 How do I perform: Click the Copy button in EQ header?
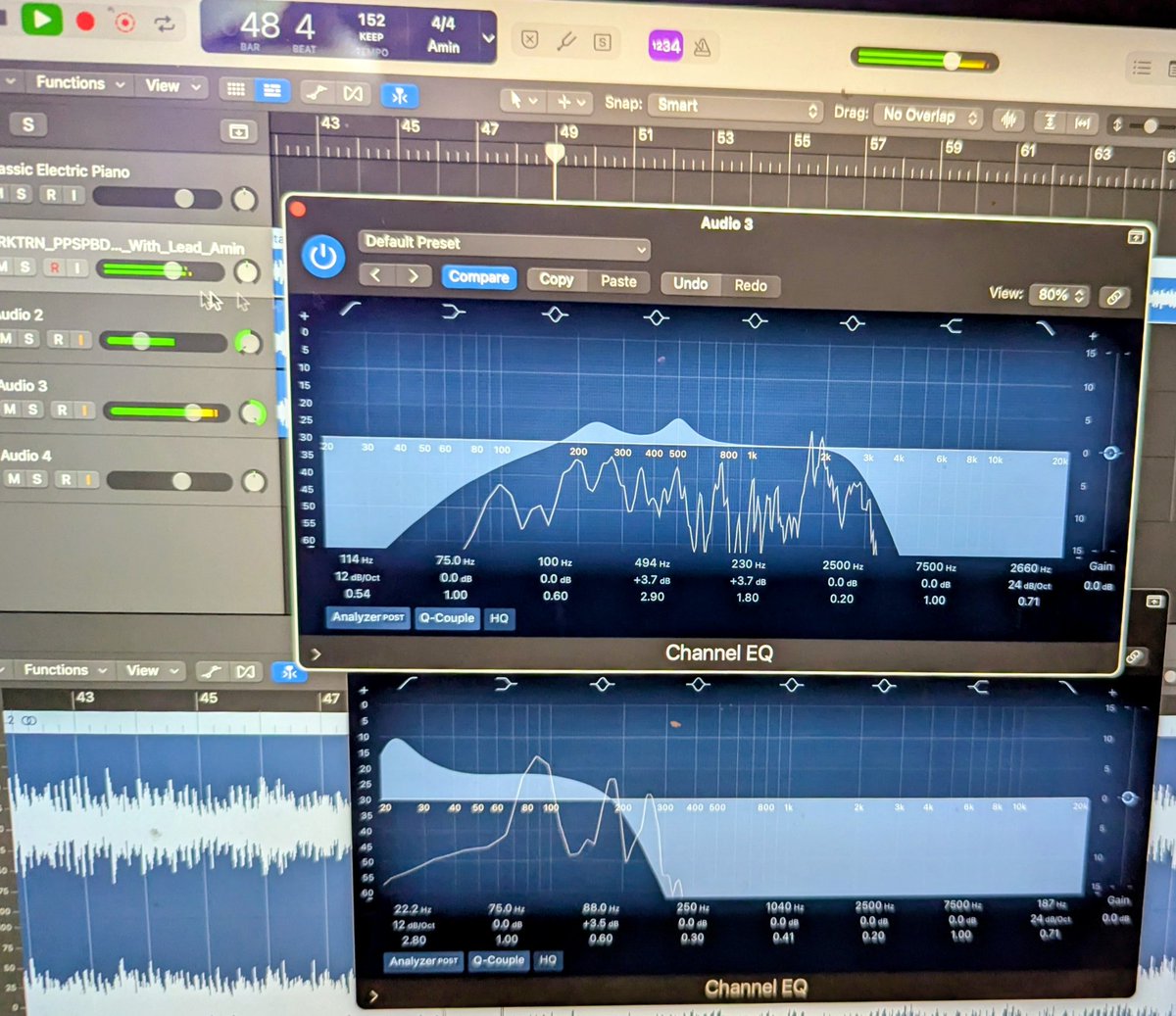pos(556,279)
